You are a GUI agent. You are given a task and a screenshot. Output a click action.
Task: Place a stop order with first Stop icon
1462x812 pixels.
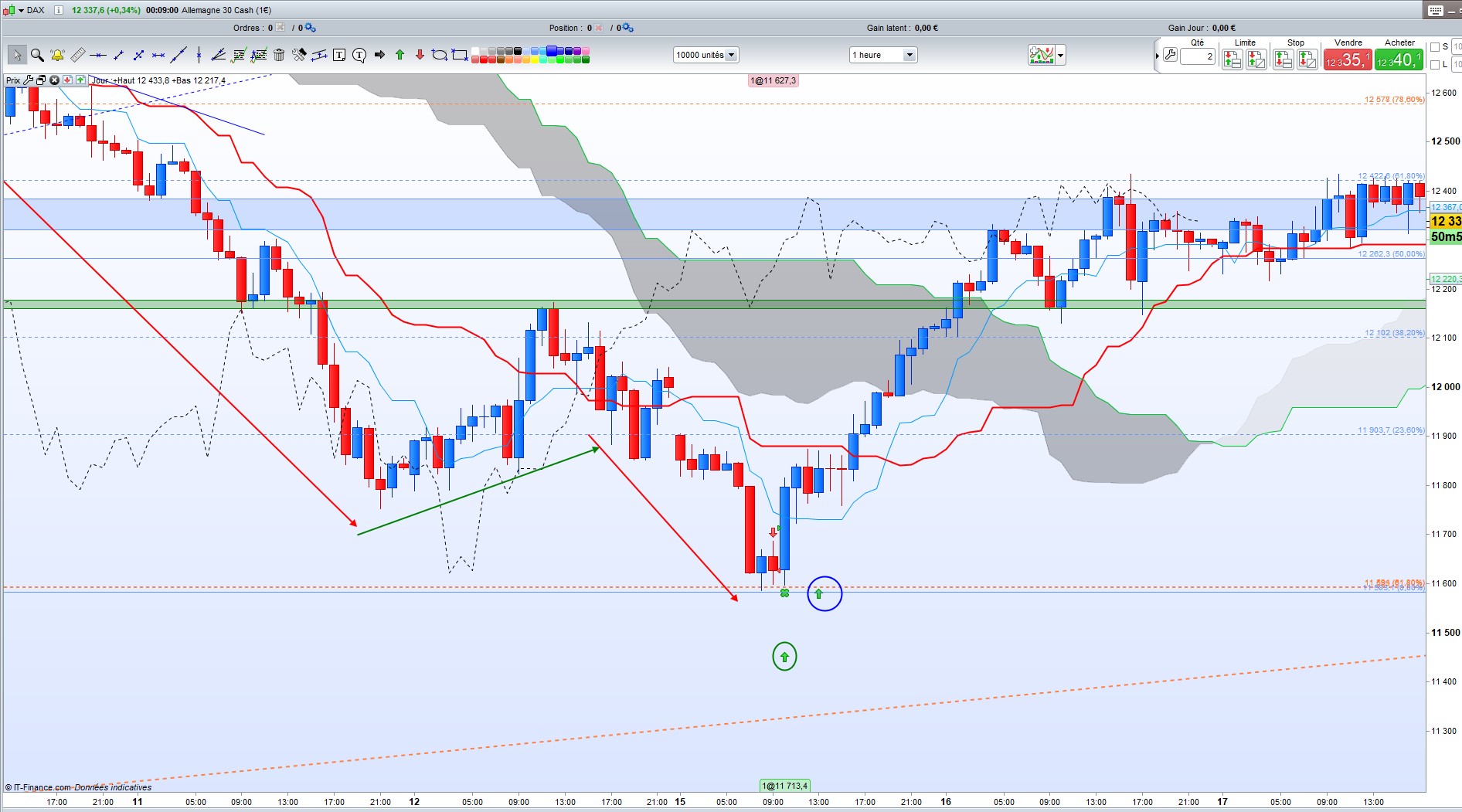(x=1283, y=59)
